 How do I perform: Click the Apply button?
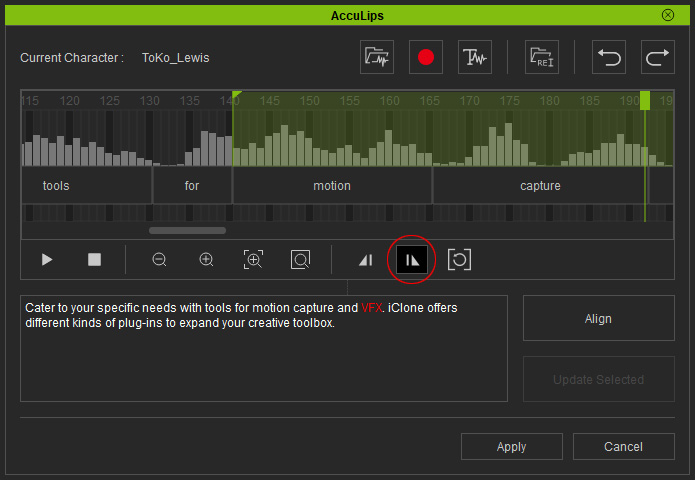(511, 447)
